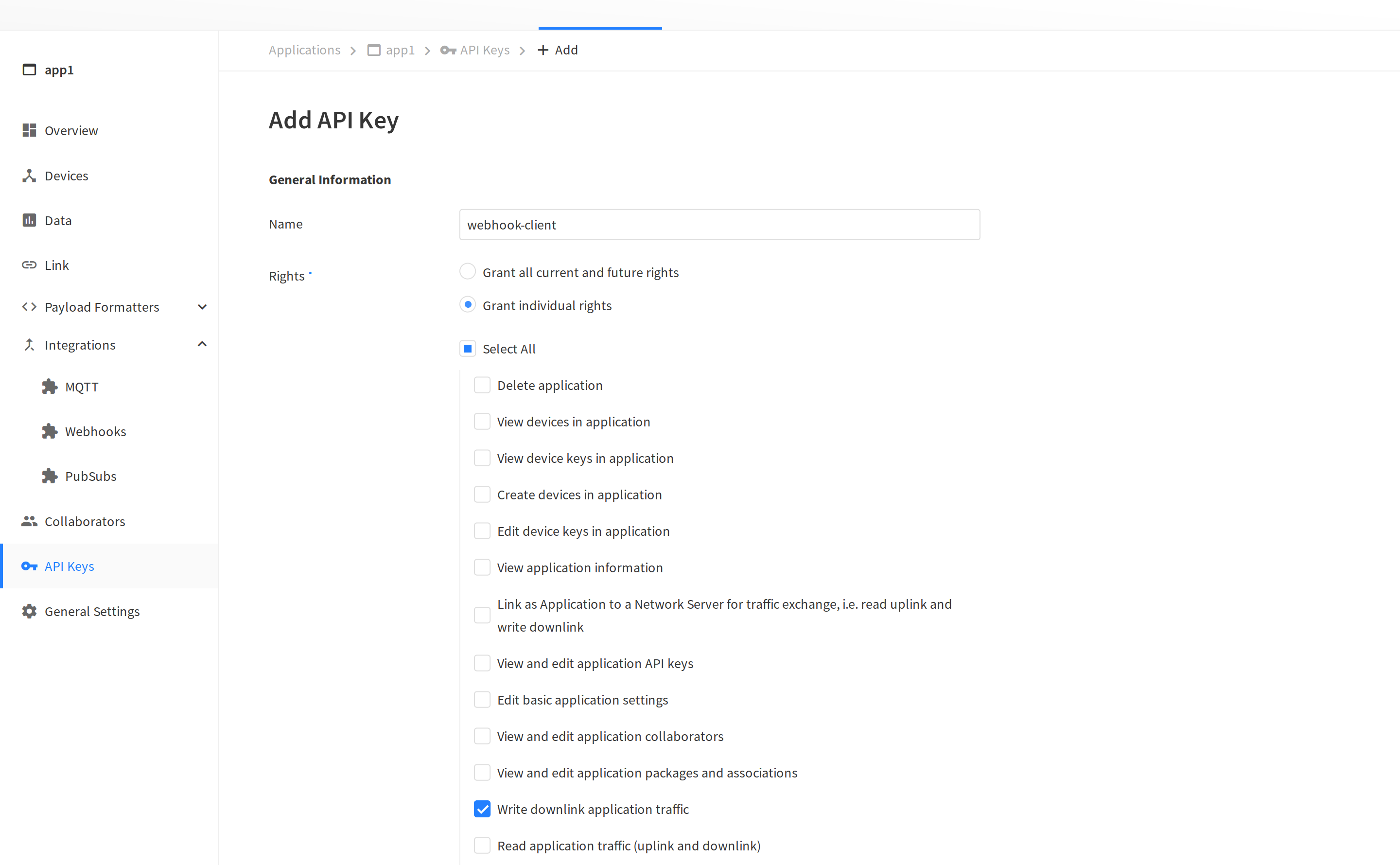This screenshot has width=1400, height=865.
Task: Click the Devices icon in sidebar
Action: point(29,176)
